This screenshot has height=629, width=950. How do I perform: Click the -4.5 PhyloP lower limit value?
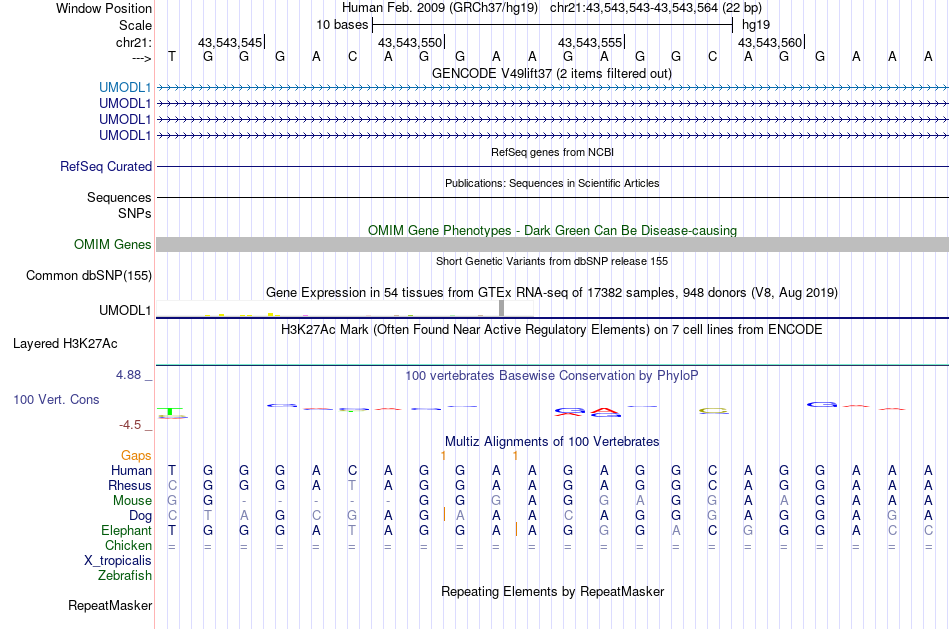[130, 425]
